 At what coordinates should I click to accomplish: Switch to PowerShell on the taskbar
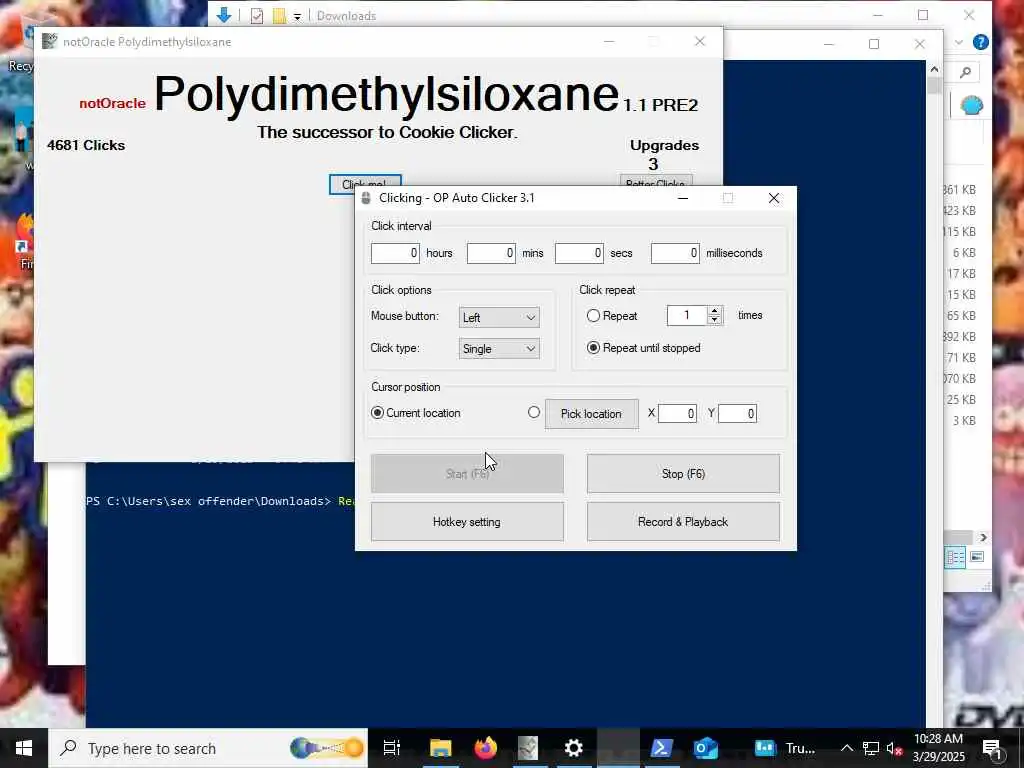coord(662,748)
